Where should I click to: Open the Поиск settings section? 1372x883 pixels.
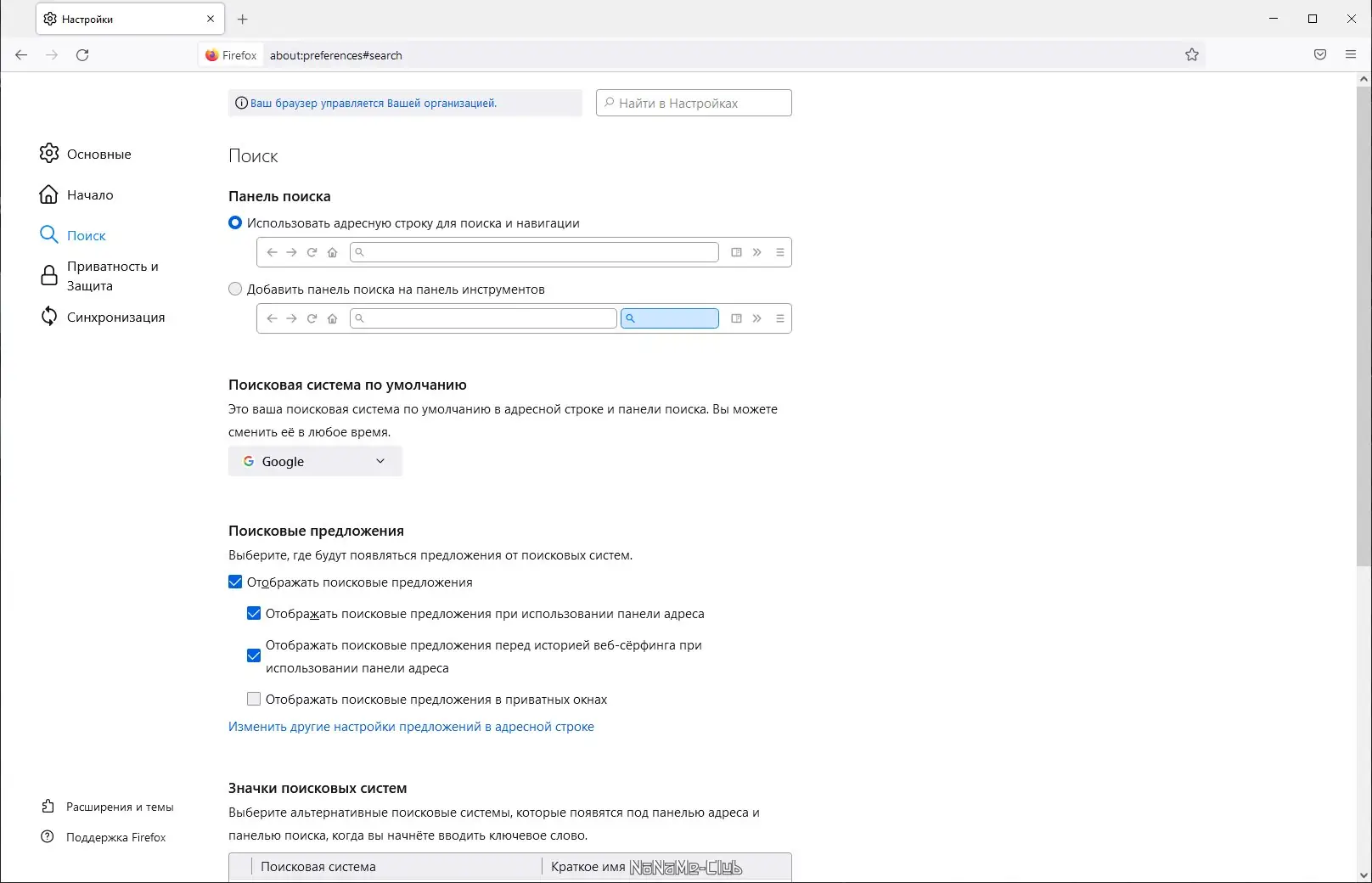click(x=87, y=235)
